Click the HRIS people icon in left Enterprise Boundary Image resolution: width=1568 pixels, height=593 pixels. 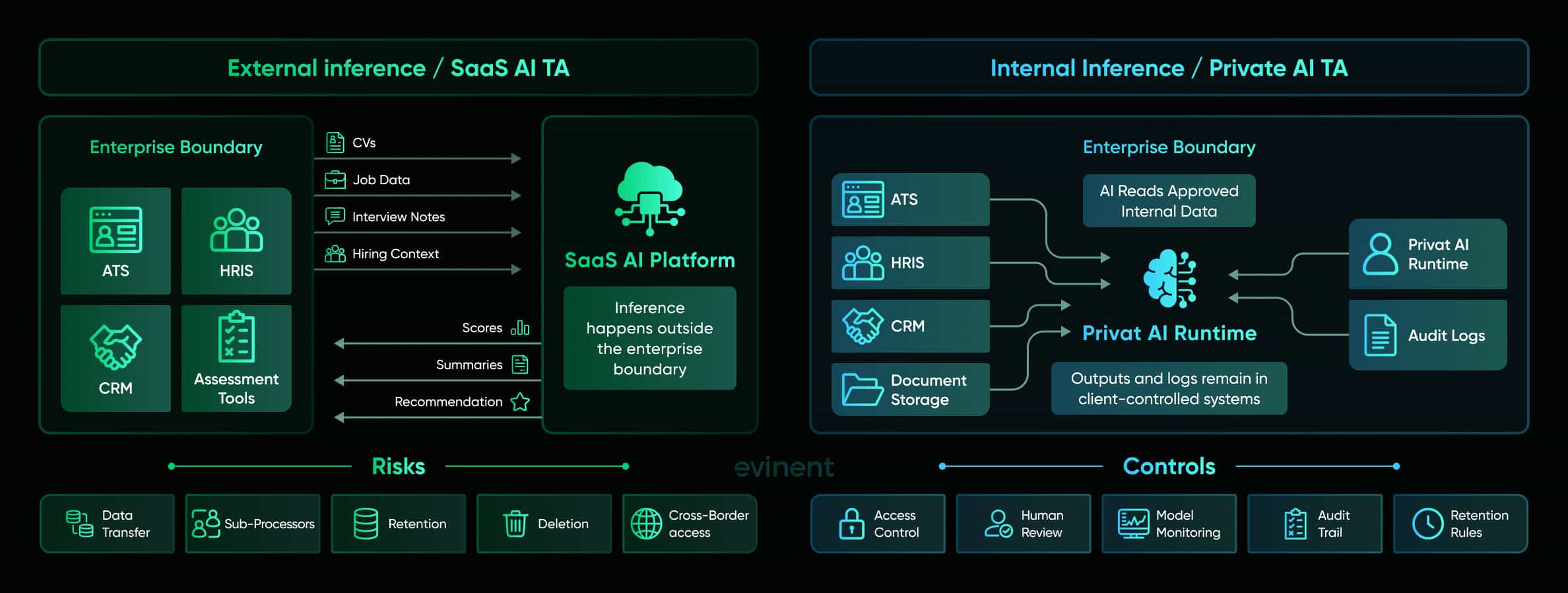click(236, 230)
